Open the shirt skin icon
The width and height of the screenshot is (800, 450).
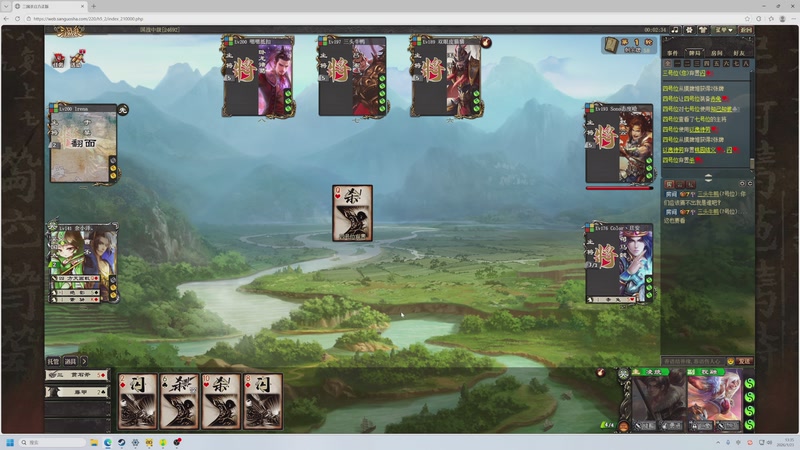point(703,30)
